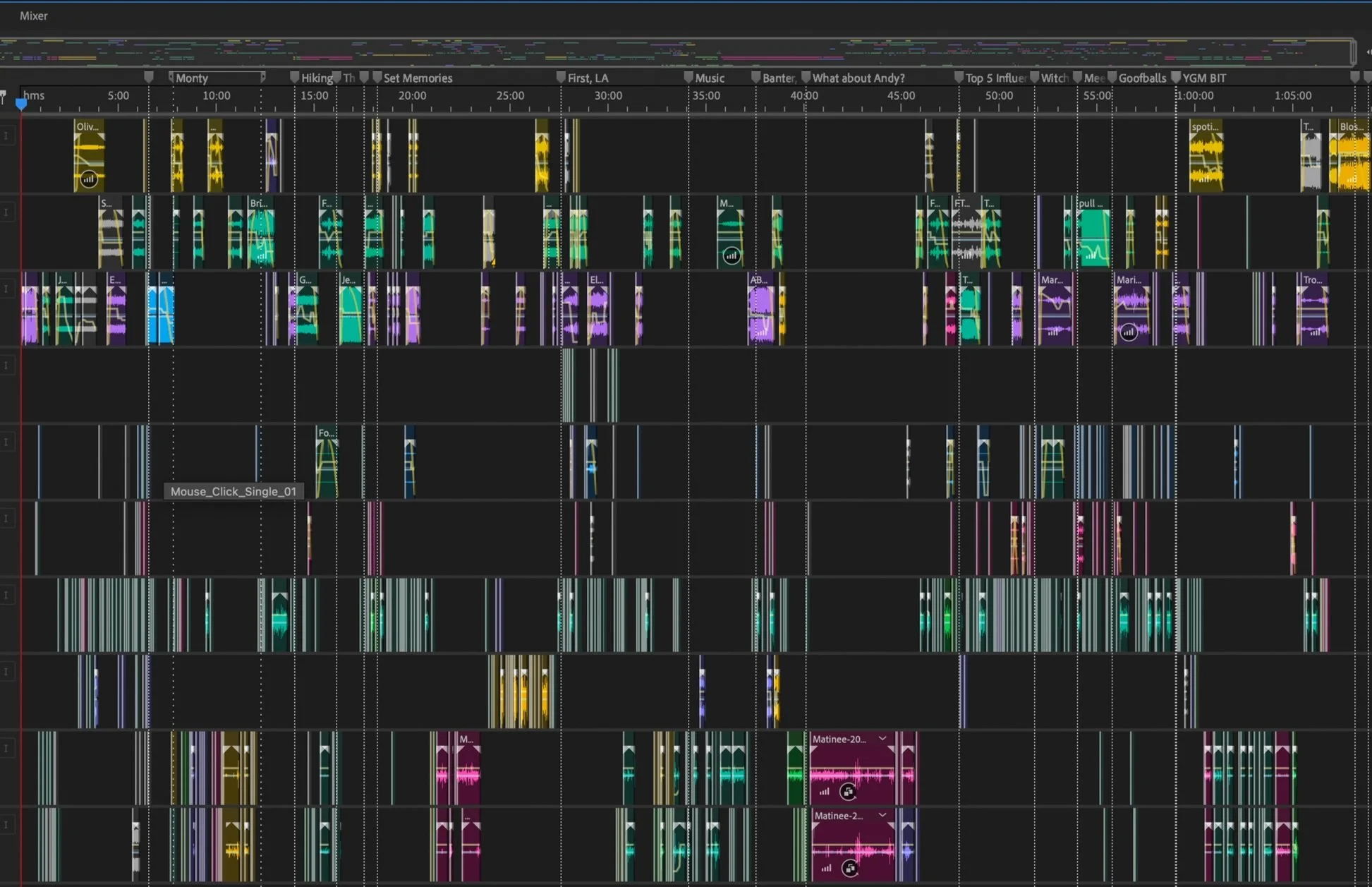Image resolution: width=1372 pixels, height=887 pixels.
Task: Expand the Matinee-20 clip dropdown chevron
Action: coord(882,739)
